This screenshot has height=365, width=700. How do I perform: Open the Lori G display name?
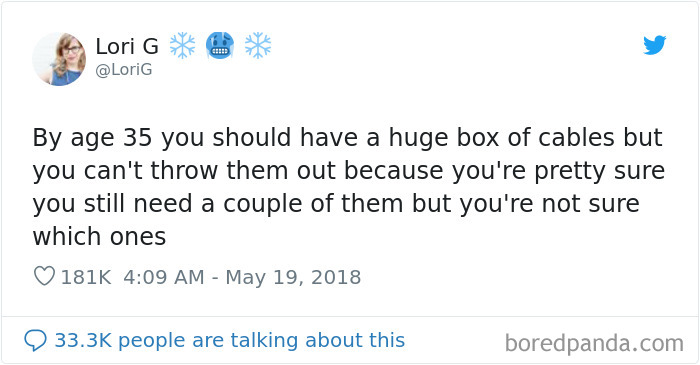[x=127, y=46]
